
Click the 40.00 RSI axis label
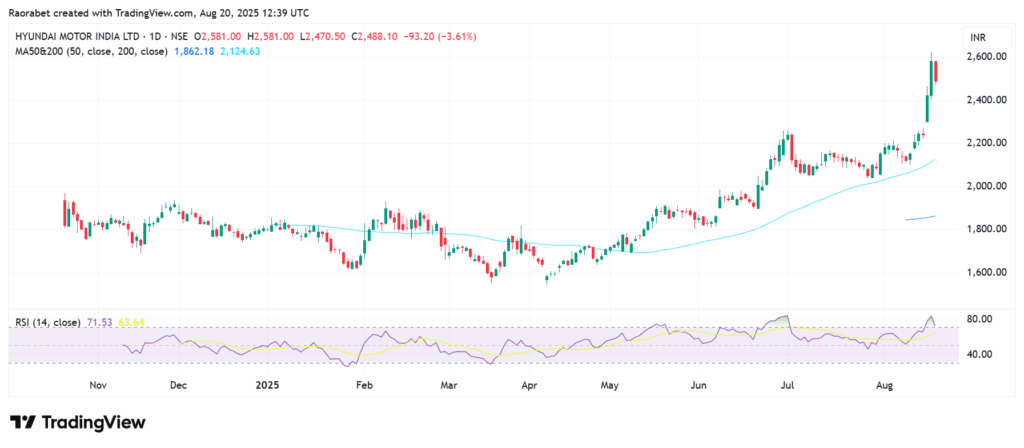980,355
